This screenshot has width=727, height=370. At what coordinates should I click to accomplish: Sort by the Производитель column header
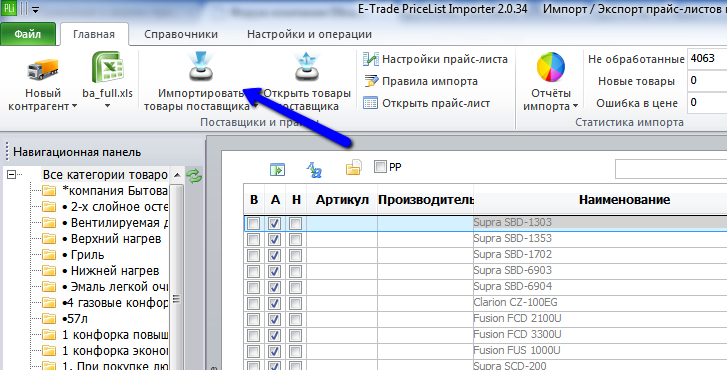point(426,200)
